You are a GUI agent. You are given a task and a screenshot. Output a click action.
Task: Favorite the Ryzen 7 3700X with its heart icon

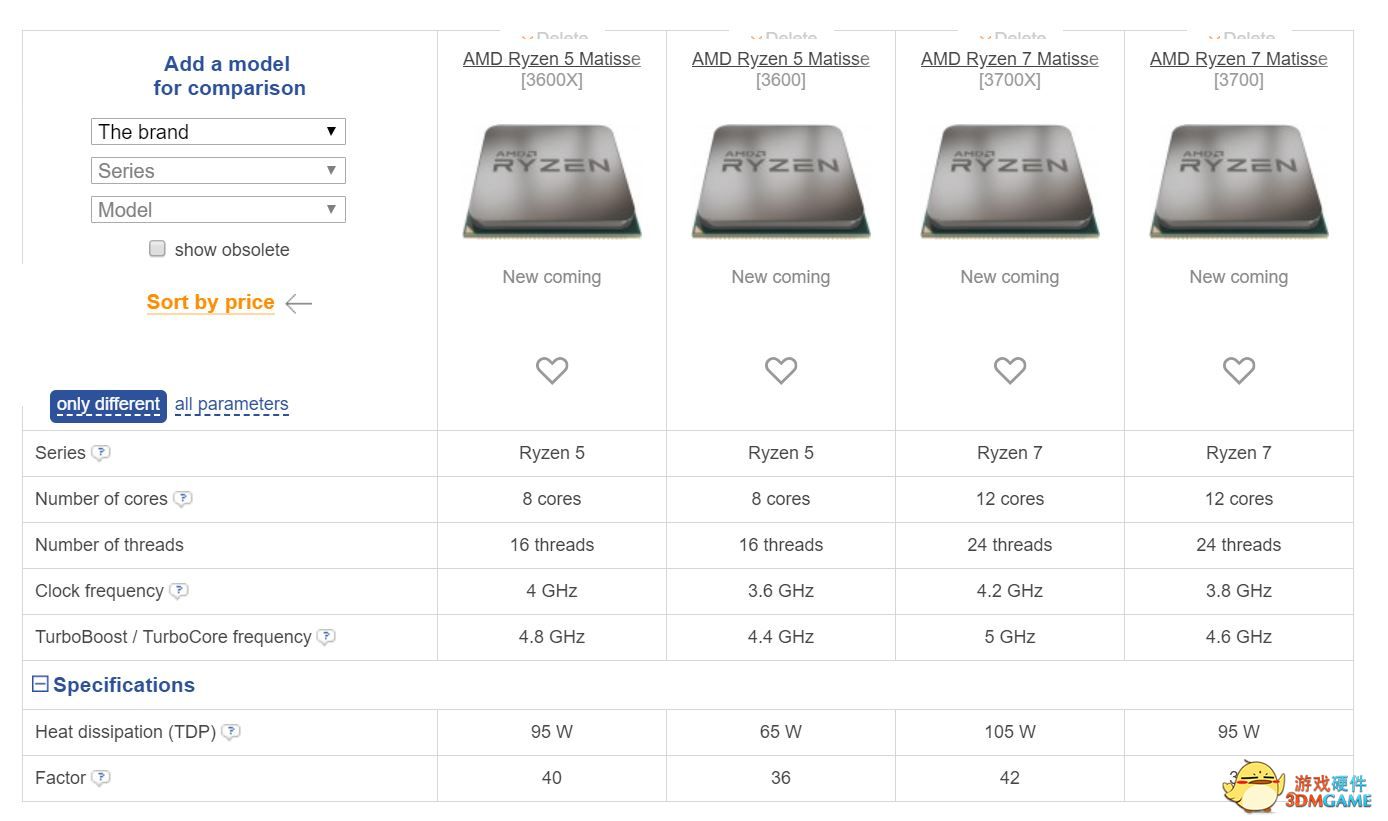click(1010, 370)
